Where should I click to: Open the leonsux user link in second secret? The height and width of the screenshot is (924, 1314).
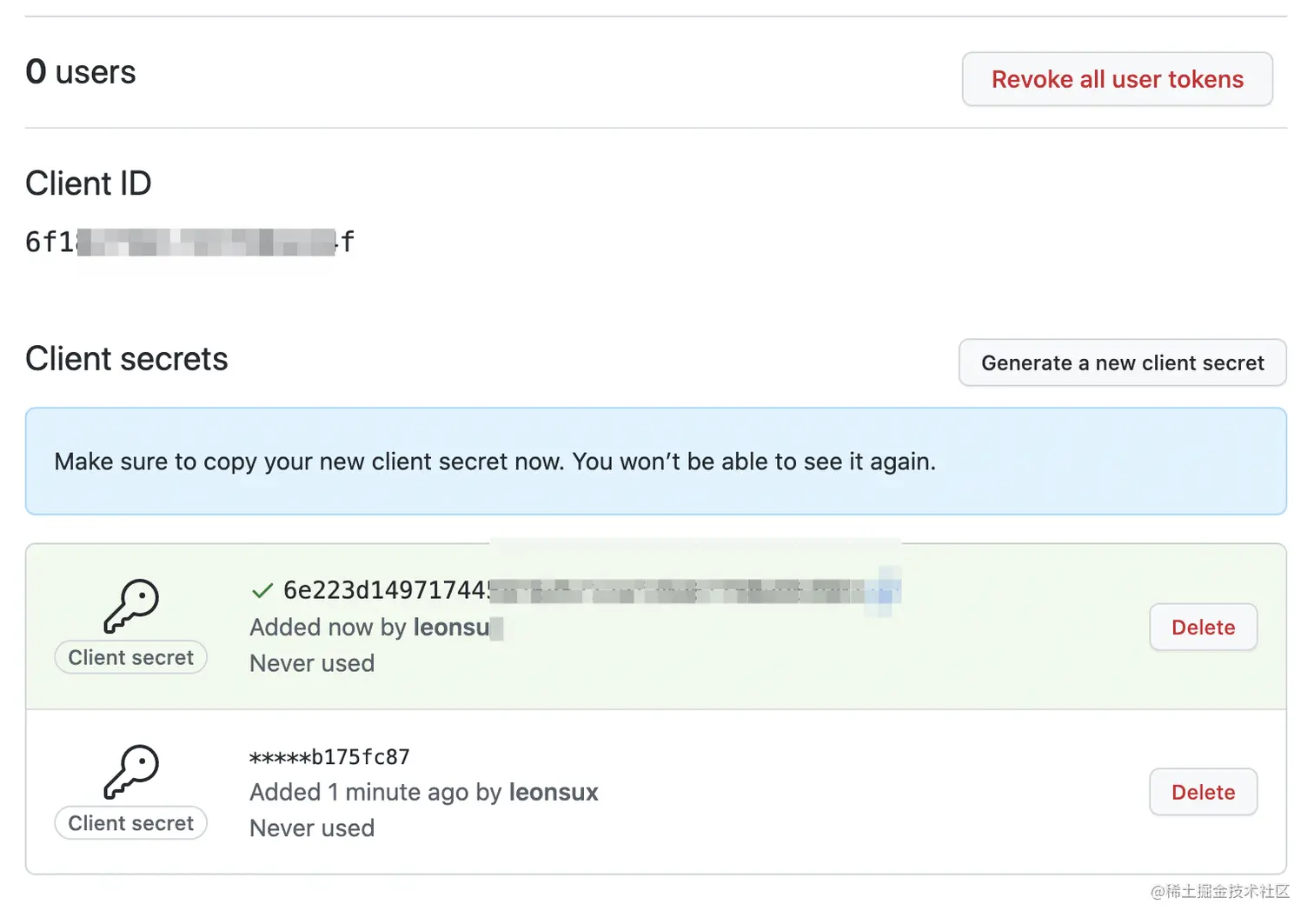pyautogui.click(x=554, y=792)
